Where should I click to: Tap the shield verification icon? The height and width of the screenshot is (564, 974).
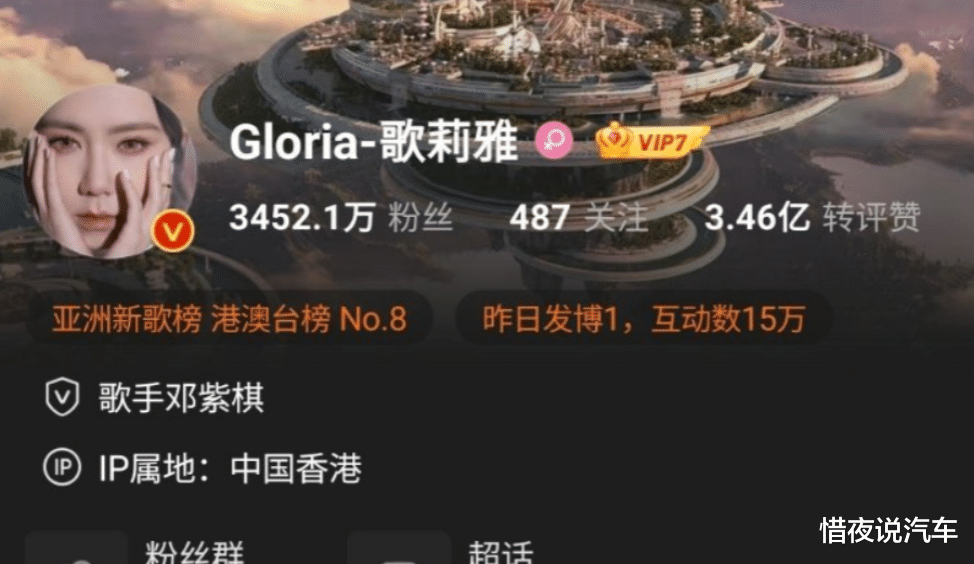click(62, 397)
